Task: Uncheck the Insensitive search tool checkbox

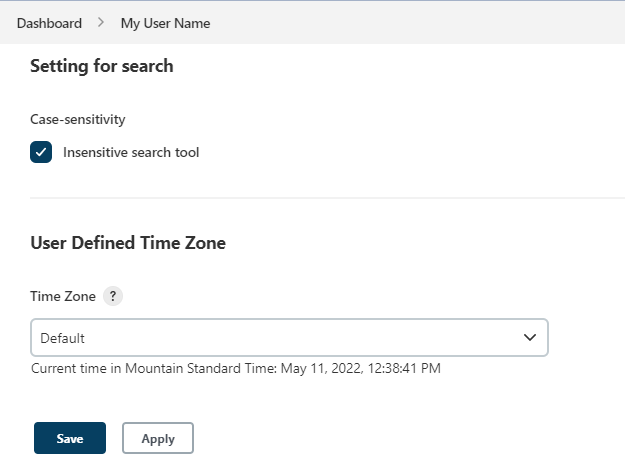Action: tap(41, 152)
